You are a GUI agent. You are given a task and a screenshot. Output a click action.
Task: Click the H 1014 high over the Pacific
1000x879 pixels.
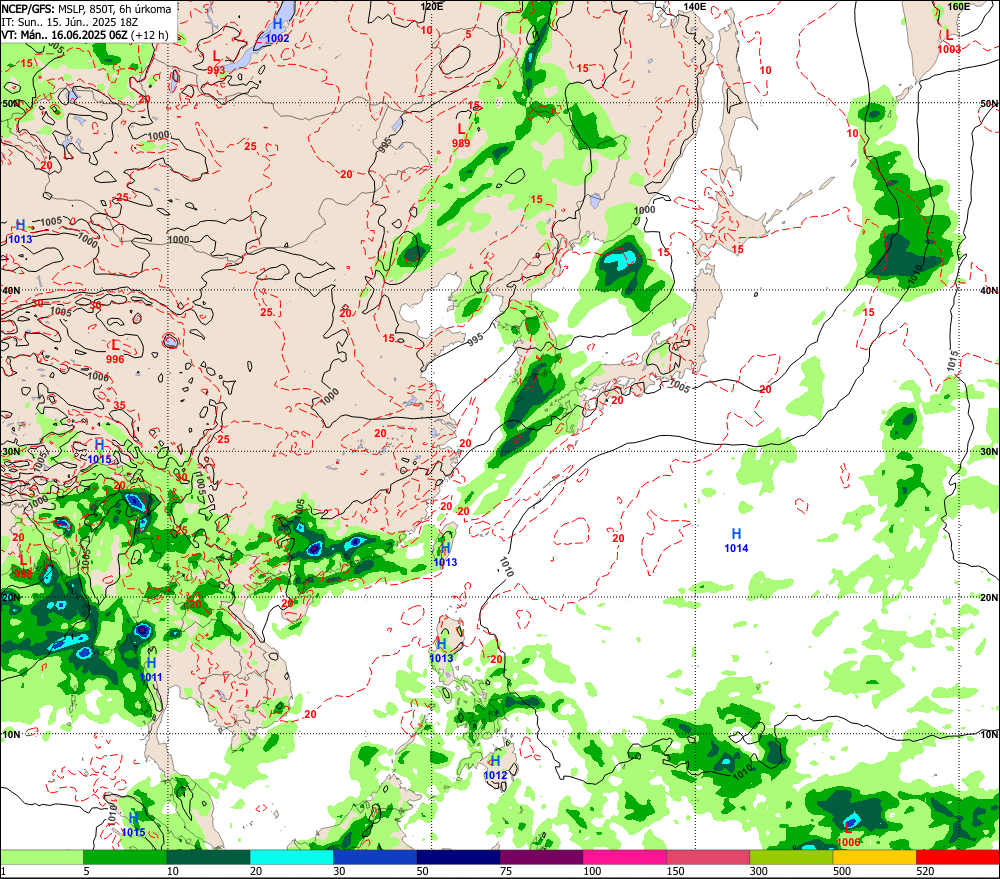coord(736,540)
